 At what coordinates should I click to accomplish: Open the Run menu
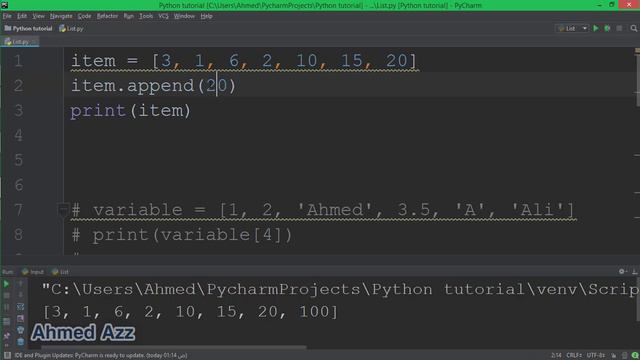pos(128,16)
